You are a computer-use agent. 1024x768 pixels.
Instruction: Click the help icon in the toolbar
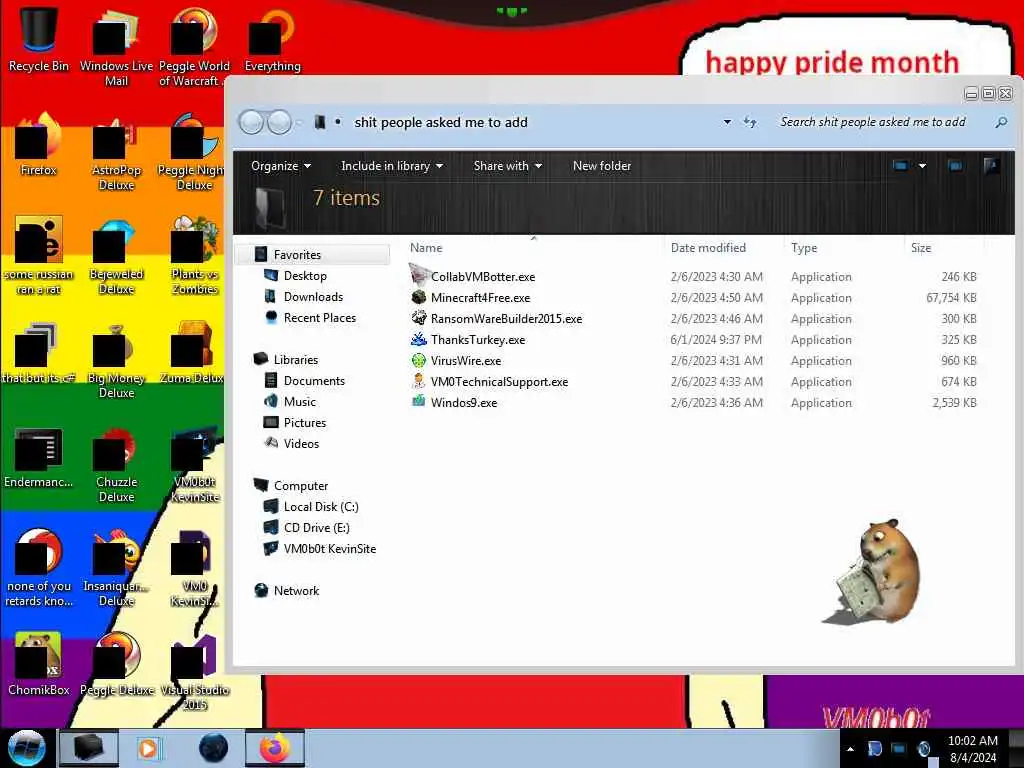[991, 166]
